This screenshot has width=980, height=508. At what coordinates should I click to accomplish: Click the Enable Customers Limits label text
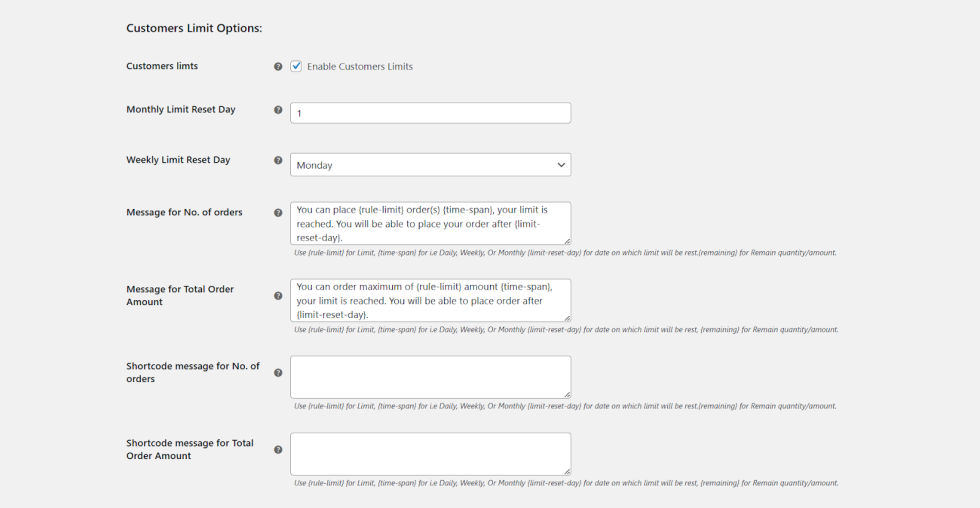tap(359, 67)
